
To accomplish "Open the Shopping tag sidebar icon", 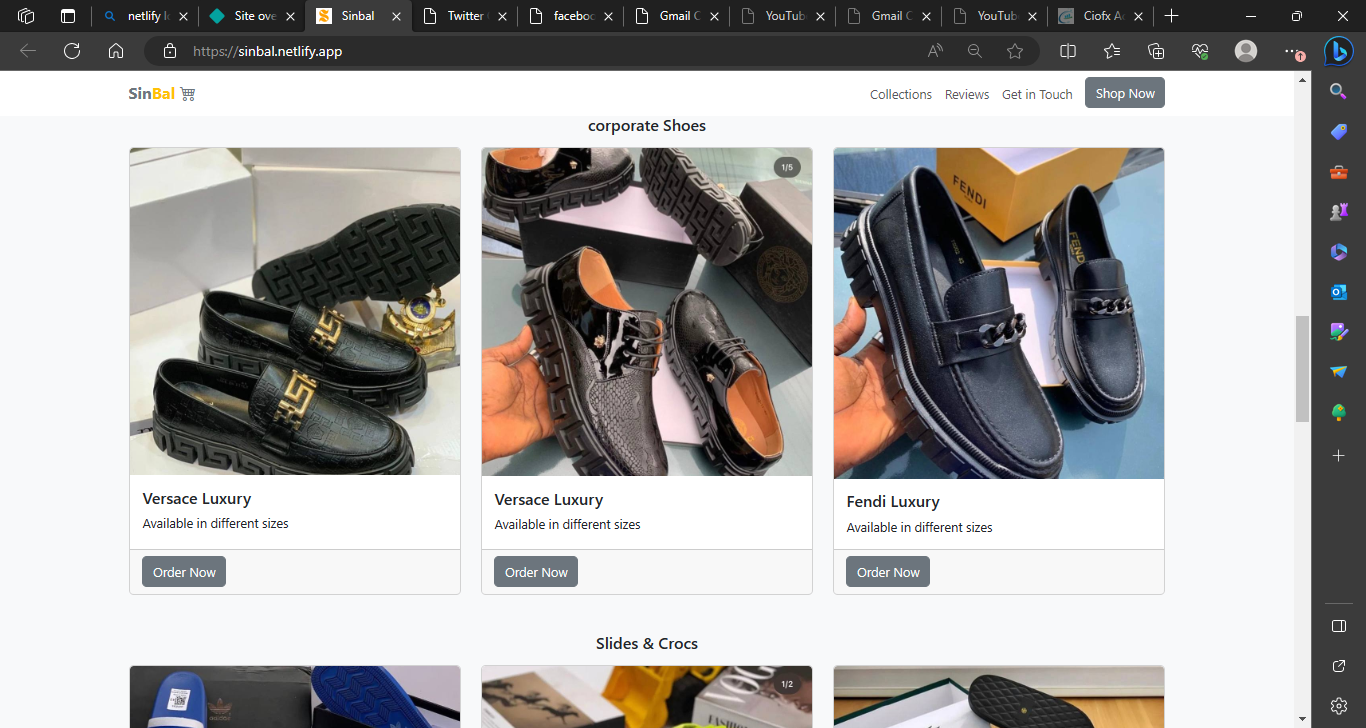I will [1338, 132].
